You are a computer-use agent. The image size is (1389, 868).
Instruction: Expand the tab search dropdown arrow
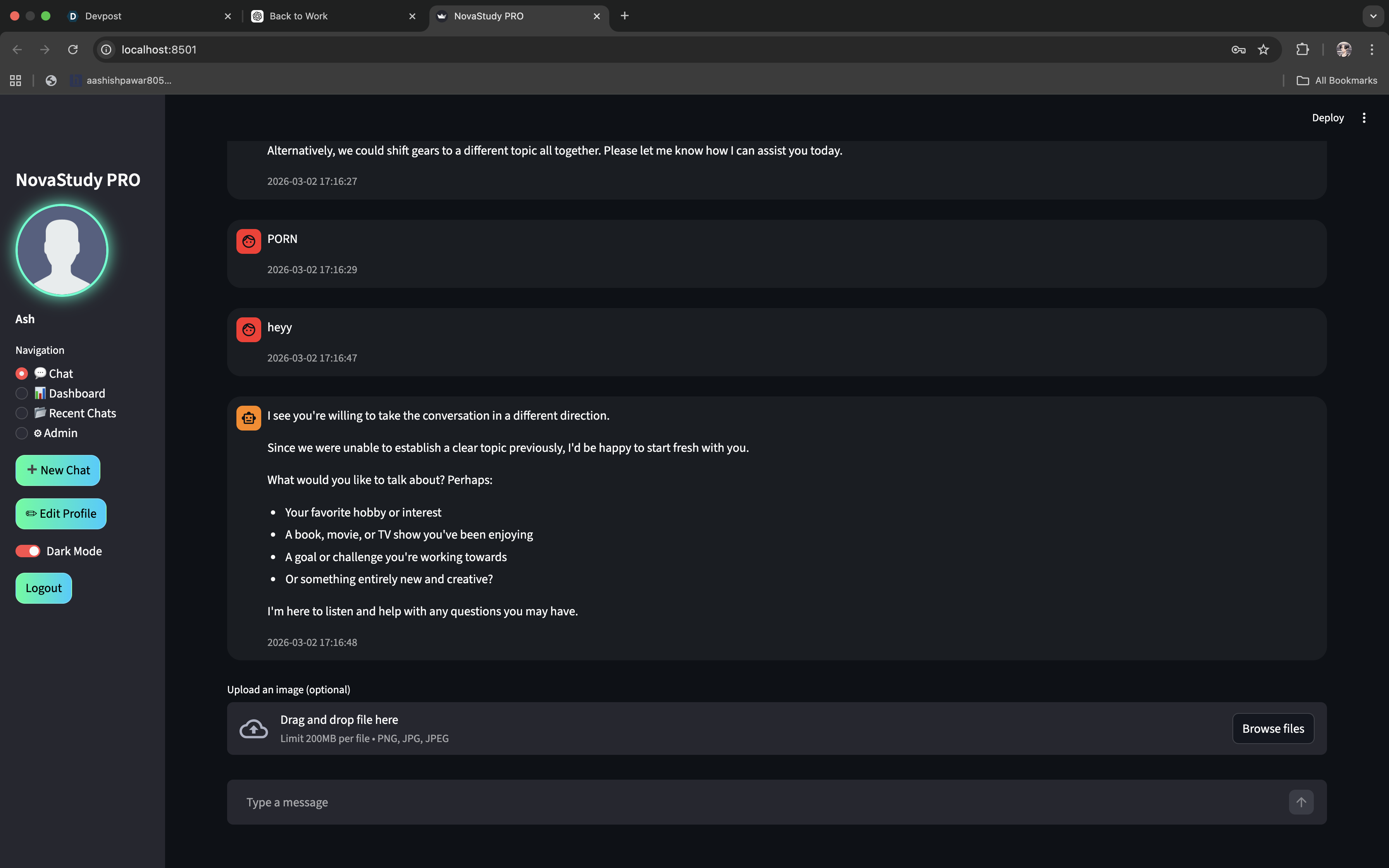(x=1373, y=16)
